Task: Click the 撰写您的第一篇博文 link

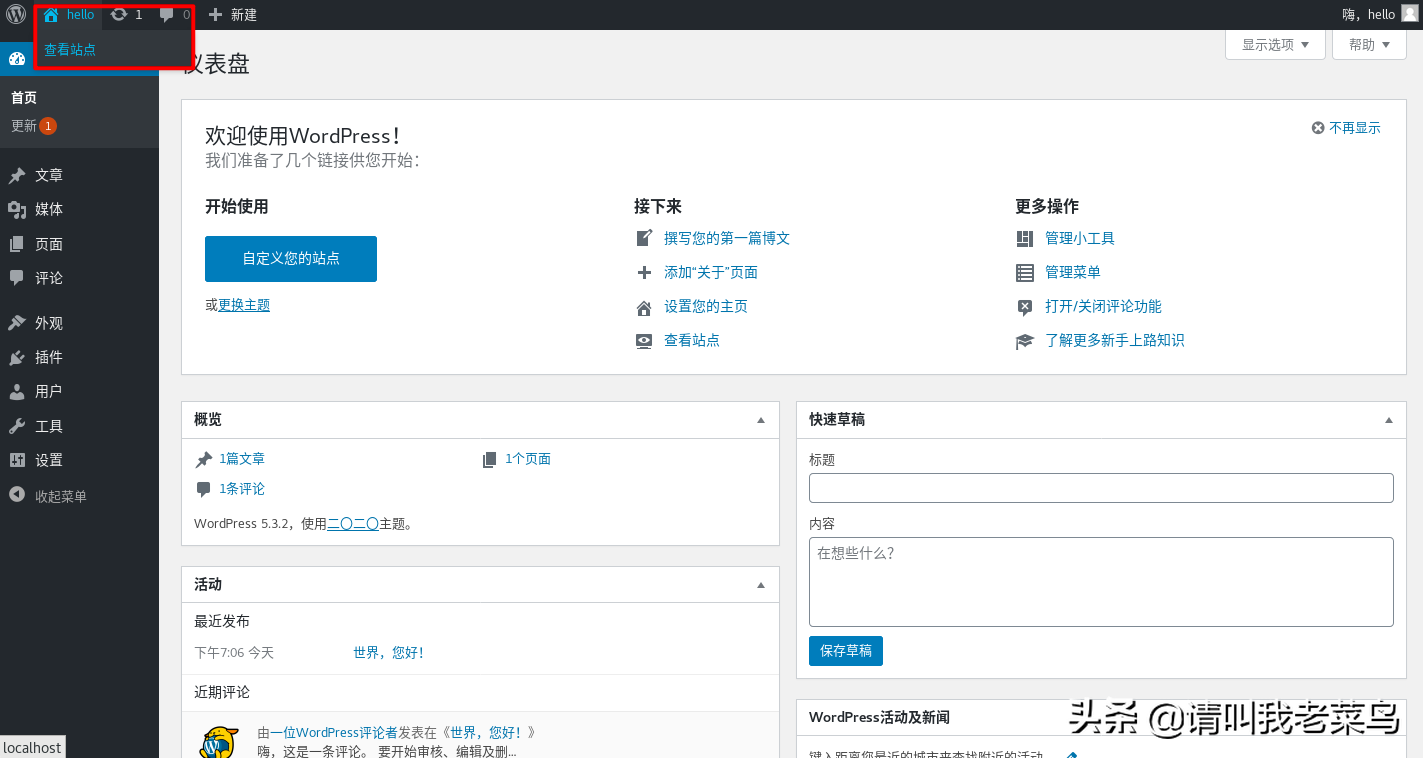Action: point(727,238)
